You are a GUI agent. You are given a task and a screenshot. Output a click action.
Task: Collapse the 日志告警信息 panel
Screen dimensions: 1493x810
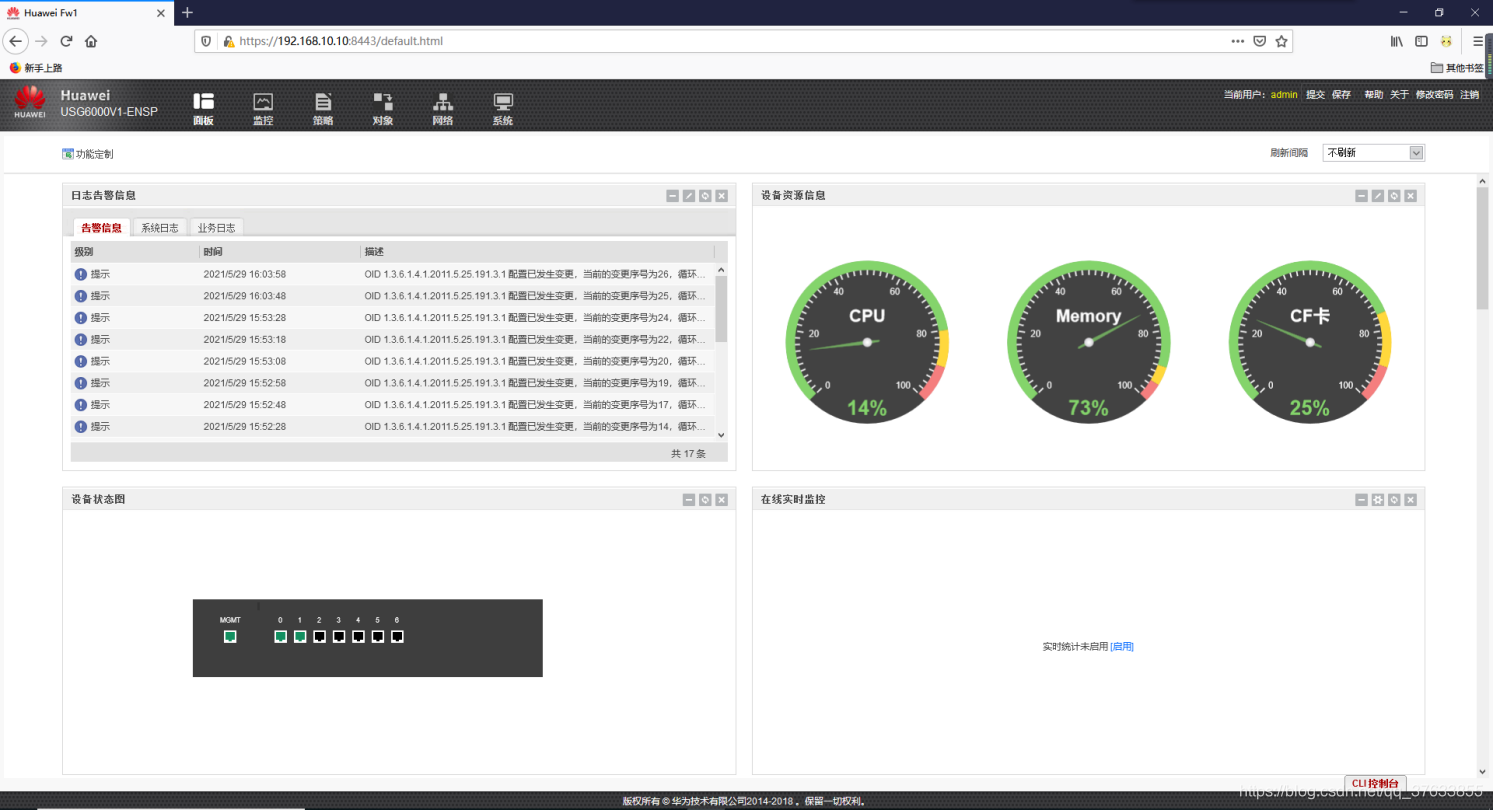tap(673, 196)
